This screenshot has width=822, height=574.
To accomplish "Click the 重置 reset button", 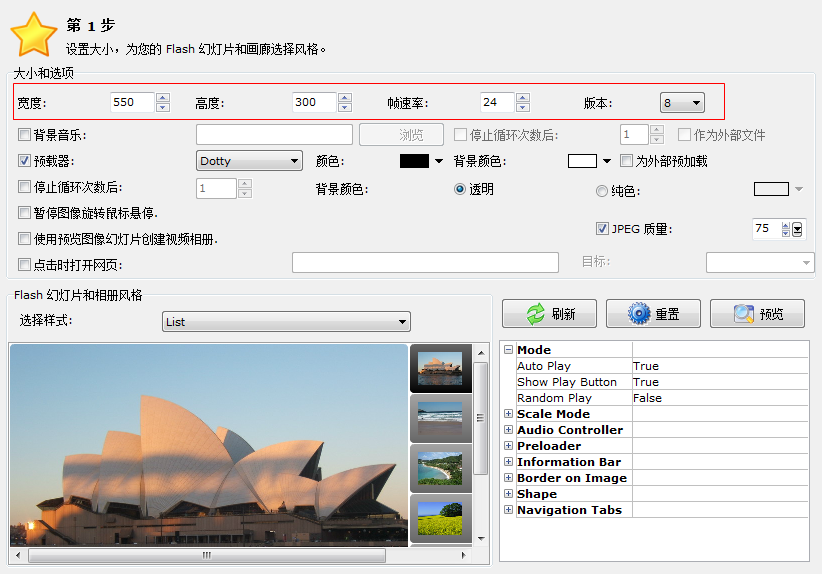I will [x=653, y=313].
